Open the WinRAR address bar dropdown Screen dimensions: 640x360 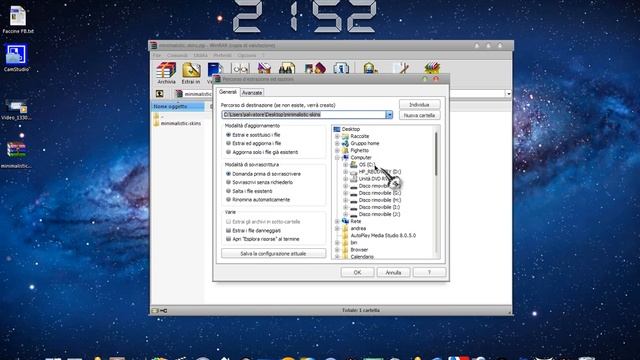508,94
